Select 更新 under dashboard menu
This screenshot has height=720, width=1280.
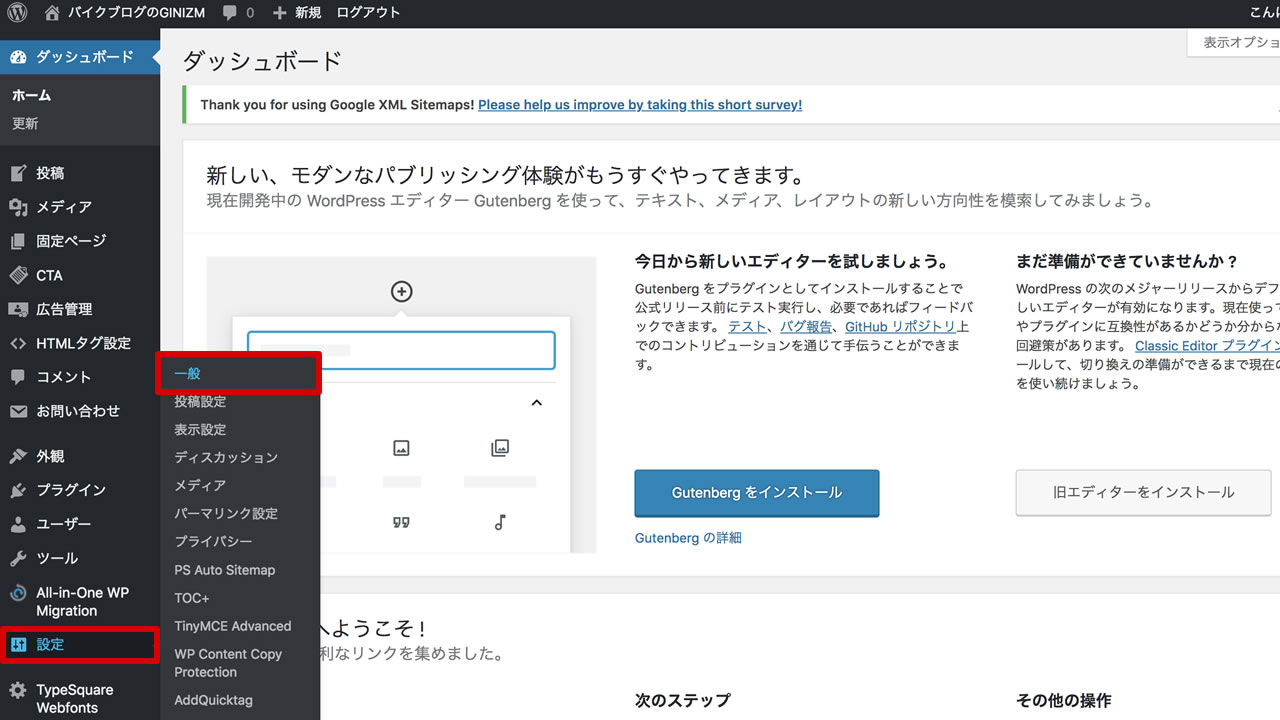[26, 124]
